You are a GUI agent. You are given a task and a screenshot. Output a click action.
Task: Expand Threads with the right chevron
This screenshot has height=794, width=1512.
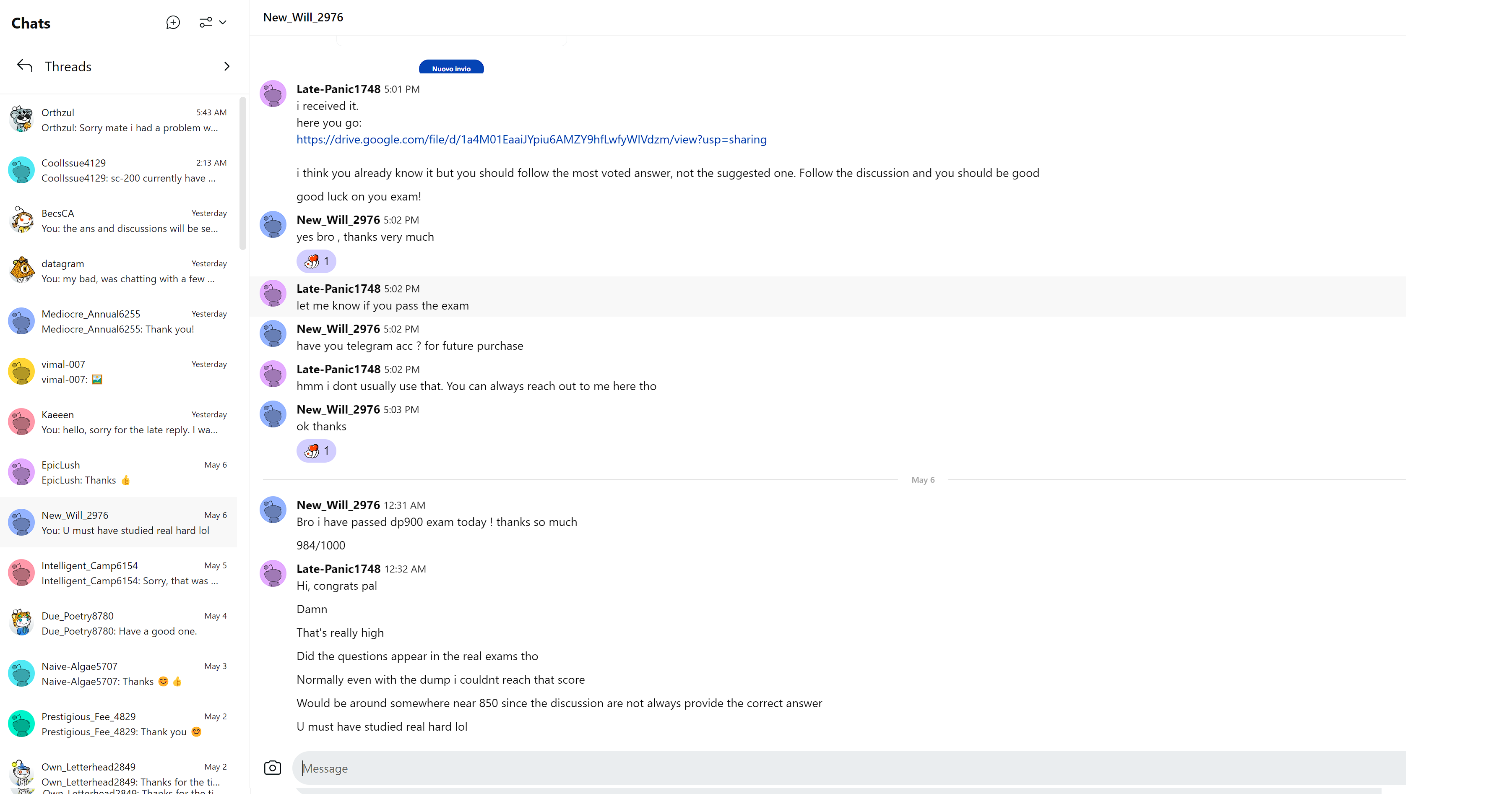click(x=226, y=66)
